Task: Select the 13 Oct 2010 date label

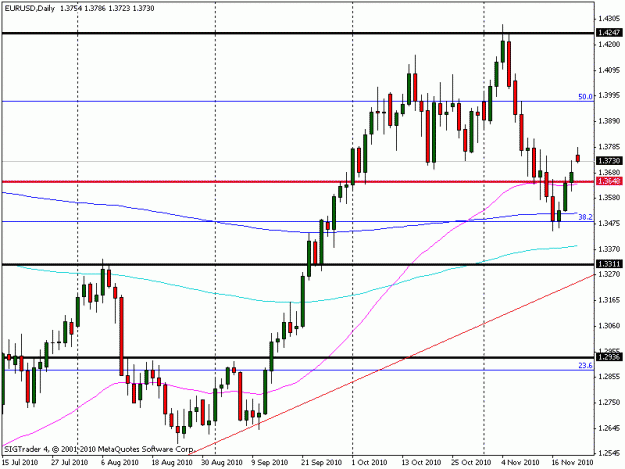Action: [x=422, y=463]
